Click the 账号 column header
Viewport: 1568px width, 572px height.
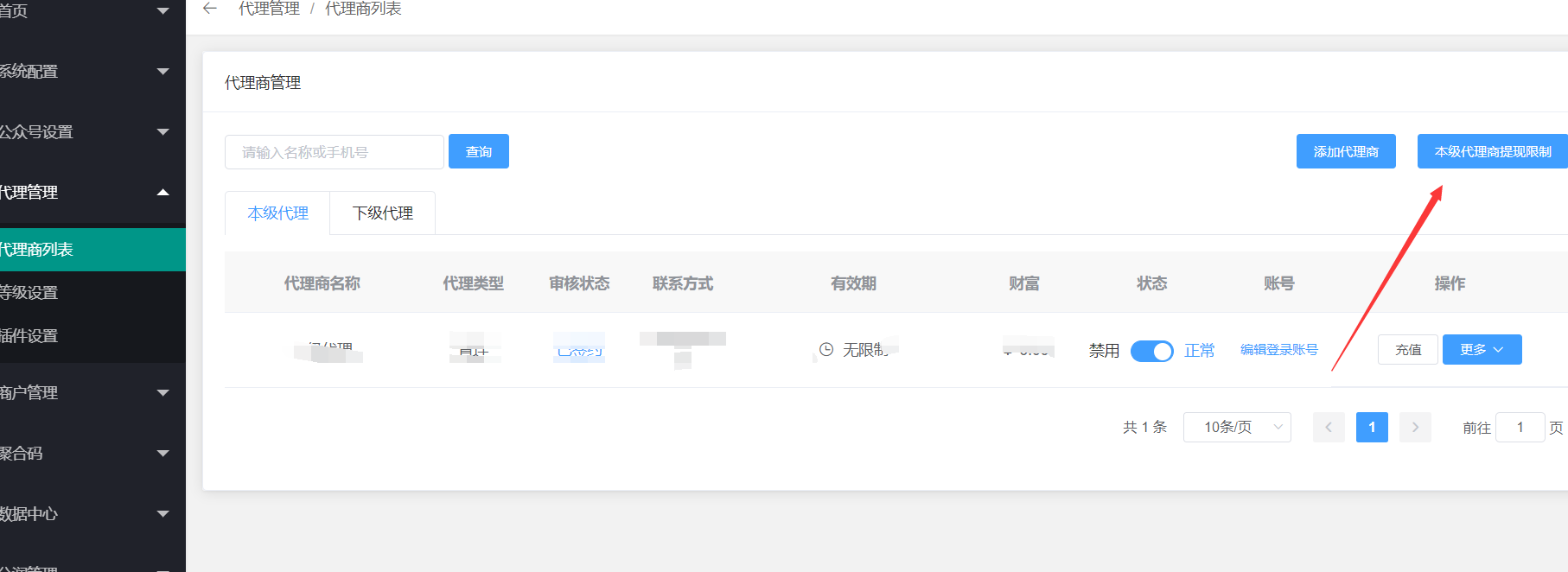tap(1279, 283)
